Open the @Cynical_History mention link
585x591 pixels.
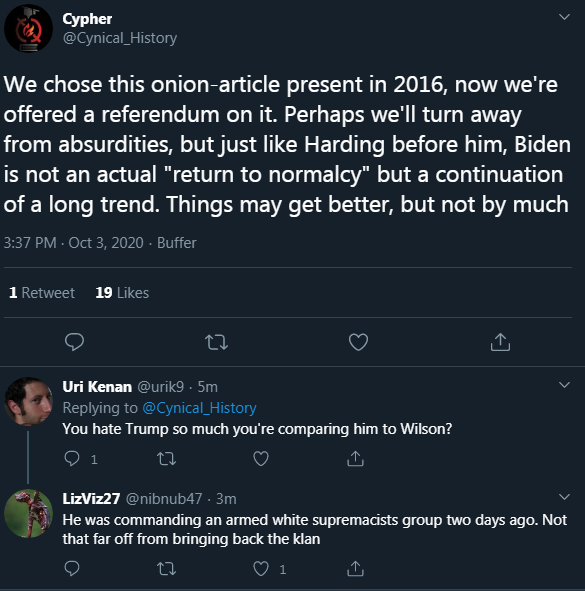point(199,408)
